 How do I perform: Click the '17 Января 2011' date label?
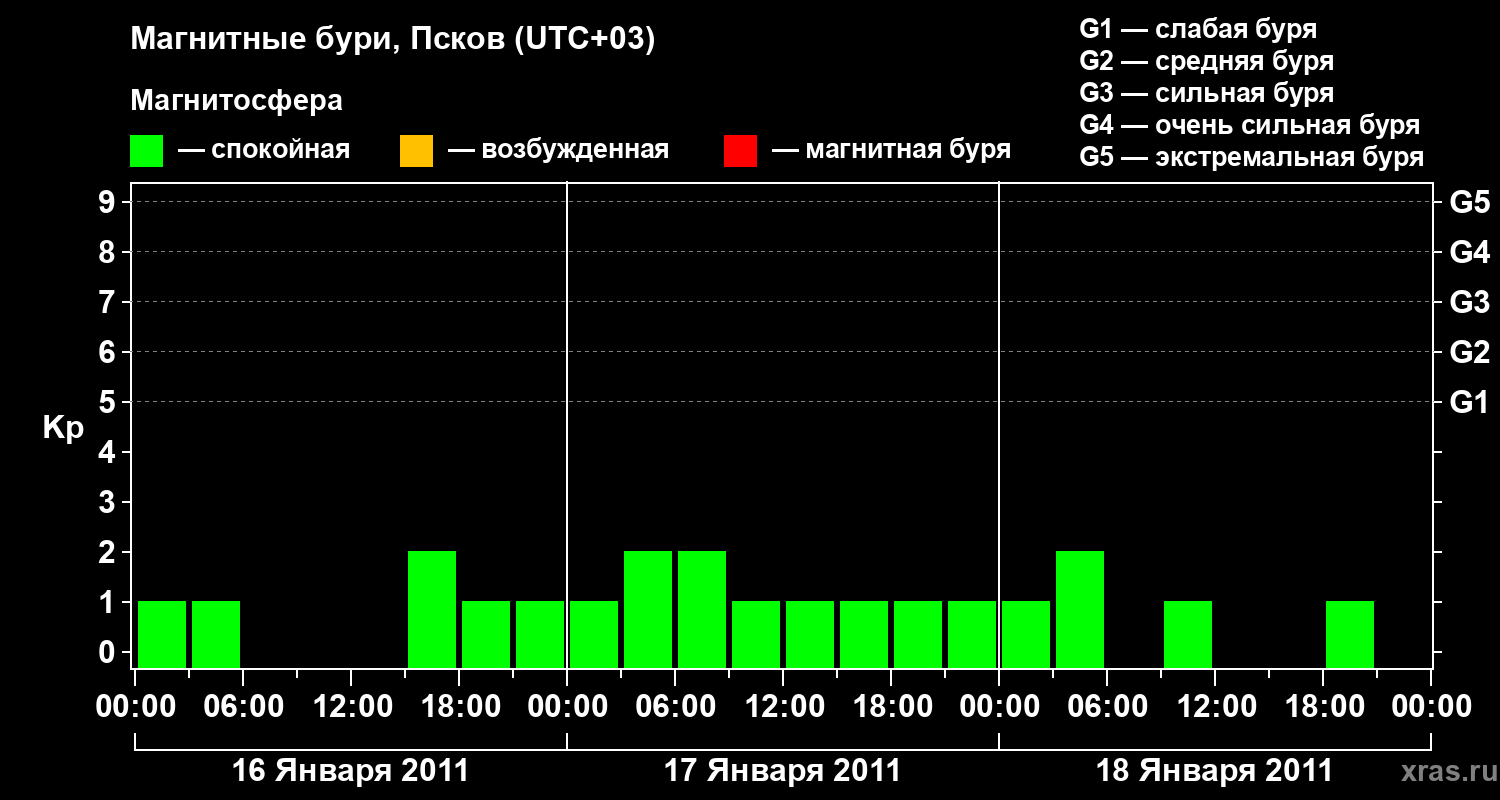(x=782, y=771)
